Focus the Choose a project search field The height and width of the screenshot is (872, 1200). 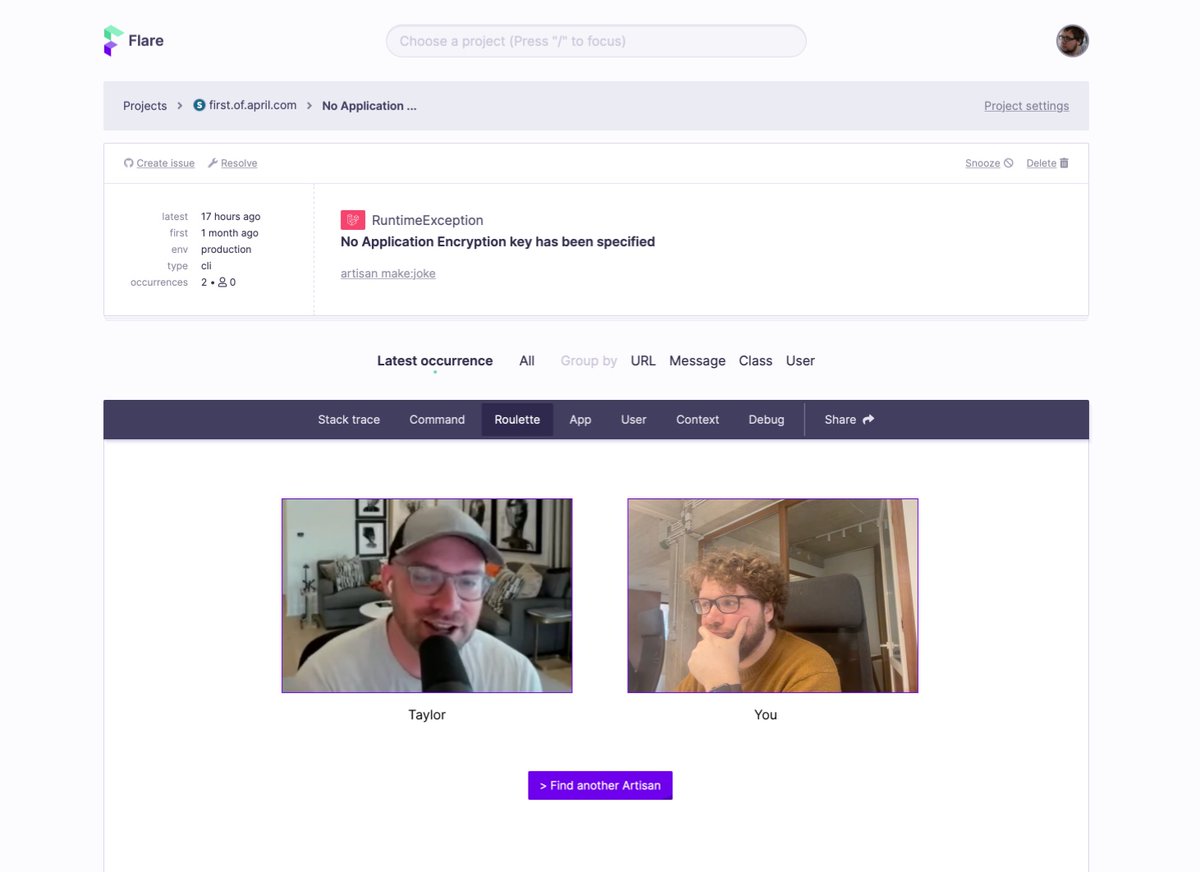click(x=596, y=41)
